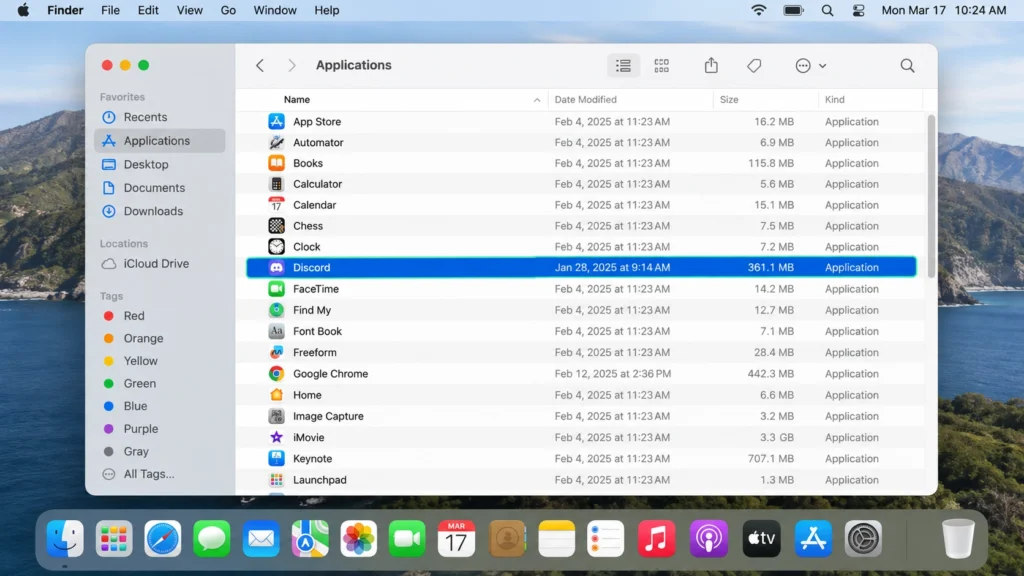Select the Books app icon
Viewport: 1024px width, 576px height.
(x=276, y=163)
